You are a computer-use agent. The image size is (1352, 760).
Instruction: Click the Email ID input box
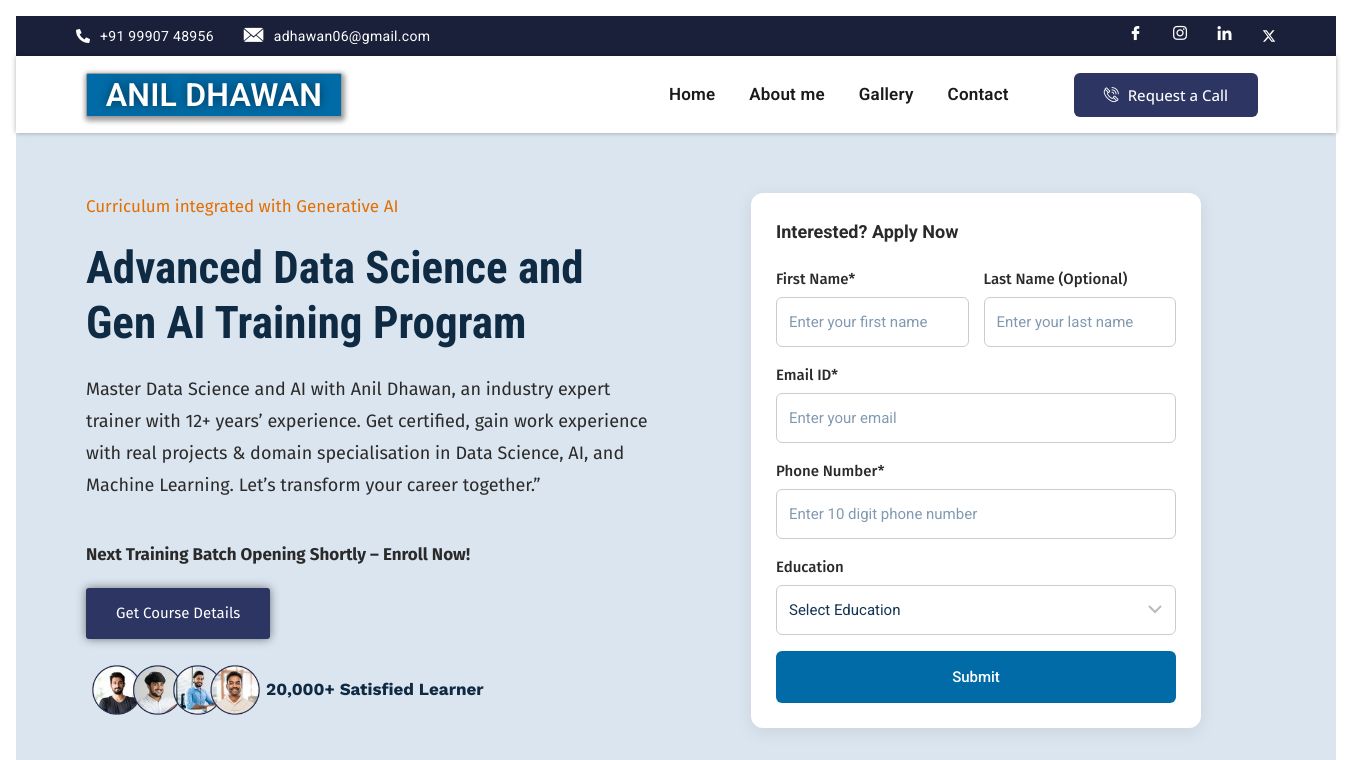pyautogui.click(x=976, y=418)
